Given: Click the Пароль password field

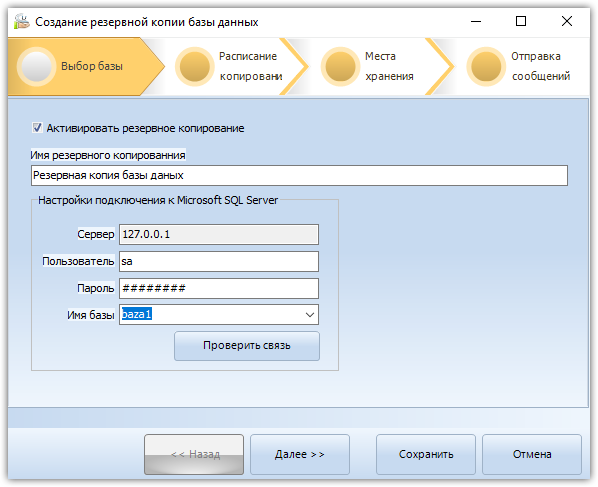Looking at the screenshot, I should click(219, 288).
